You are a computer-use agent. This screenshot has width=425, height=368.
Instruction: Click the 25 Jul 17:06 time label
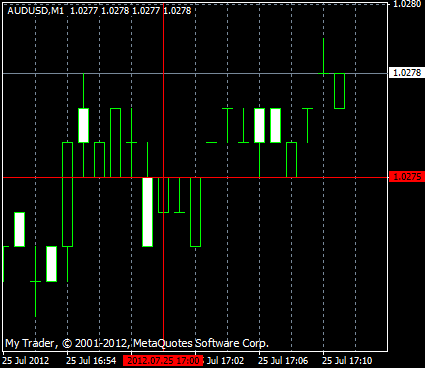point(283,361)
